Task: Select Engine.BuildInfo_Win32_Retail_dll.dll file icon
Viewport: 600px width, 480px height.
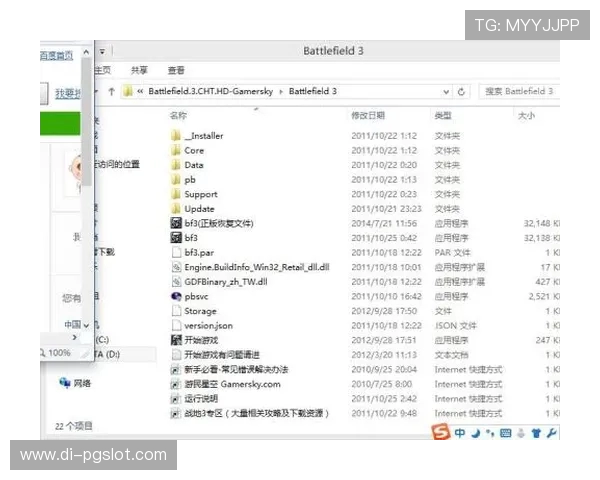Action: coord(176,267)
